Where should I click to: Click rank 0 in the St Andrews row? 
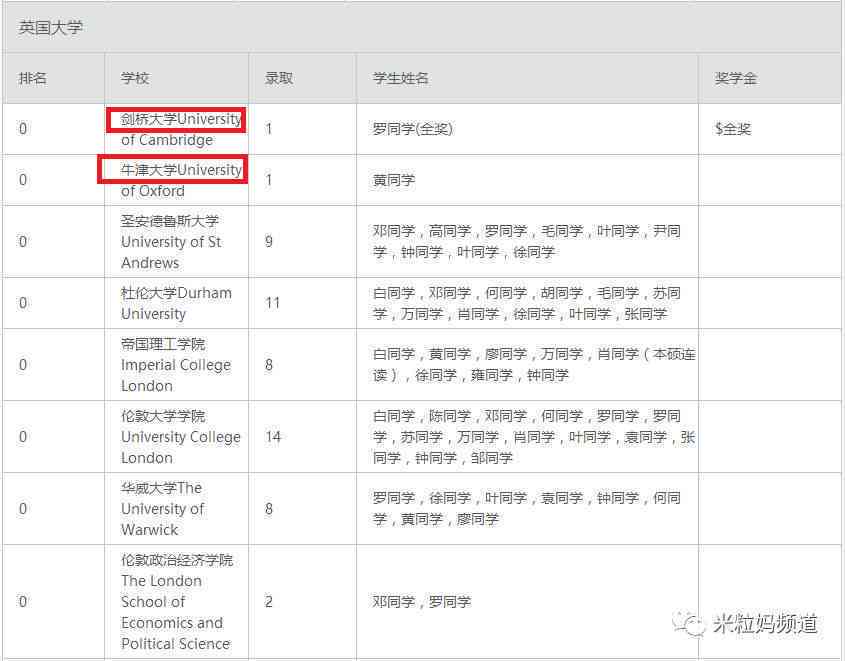click(x=23, y=241)
